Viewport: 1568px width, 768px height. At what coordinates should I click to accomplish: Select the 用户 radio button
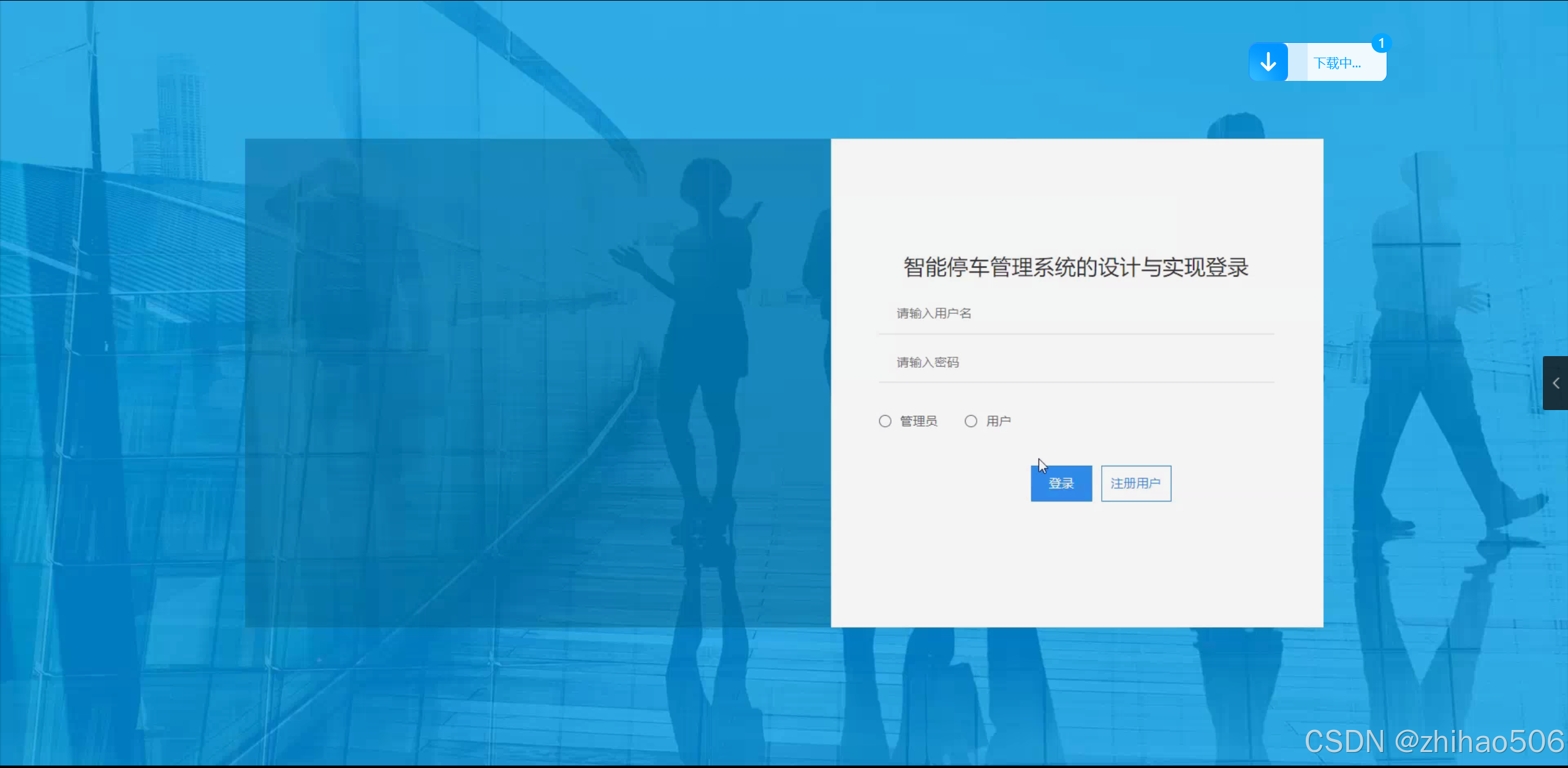point(971,421)
